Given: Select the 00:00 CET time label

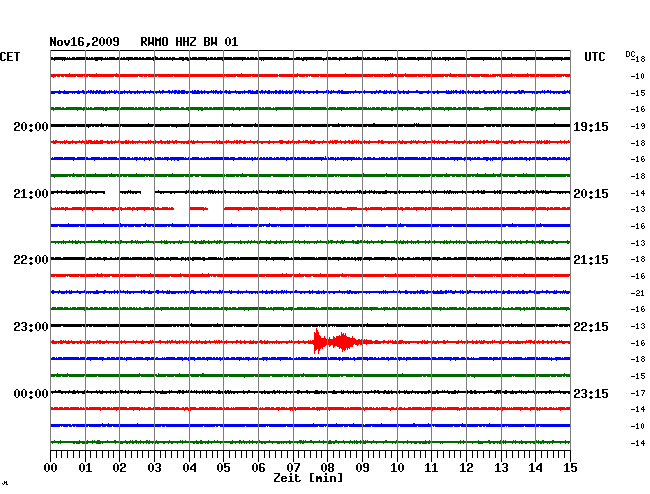Looking at the screenshot, I should (x=31, y=394).
